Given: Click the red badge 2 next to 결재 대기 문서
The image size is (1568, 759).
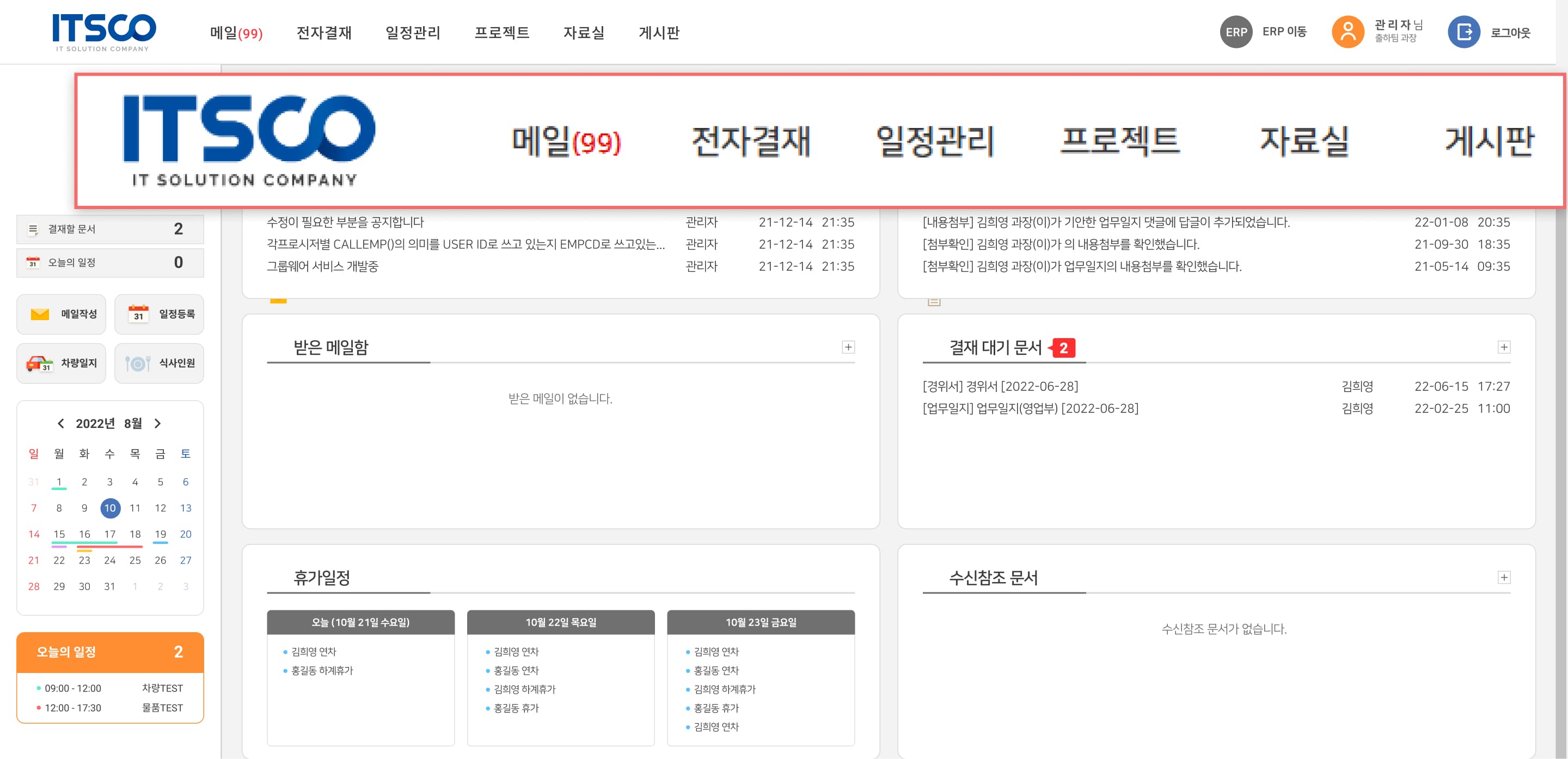Looking at the screenshot, I should pyautogui.click(x=1062, y=348).
